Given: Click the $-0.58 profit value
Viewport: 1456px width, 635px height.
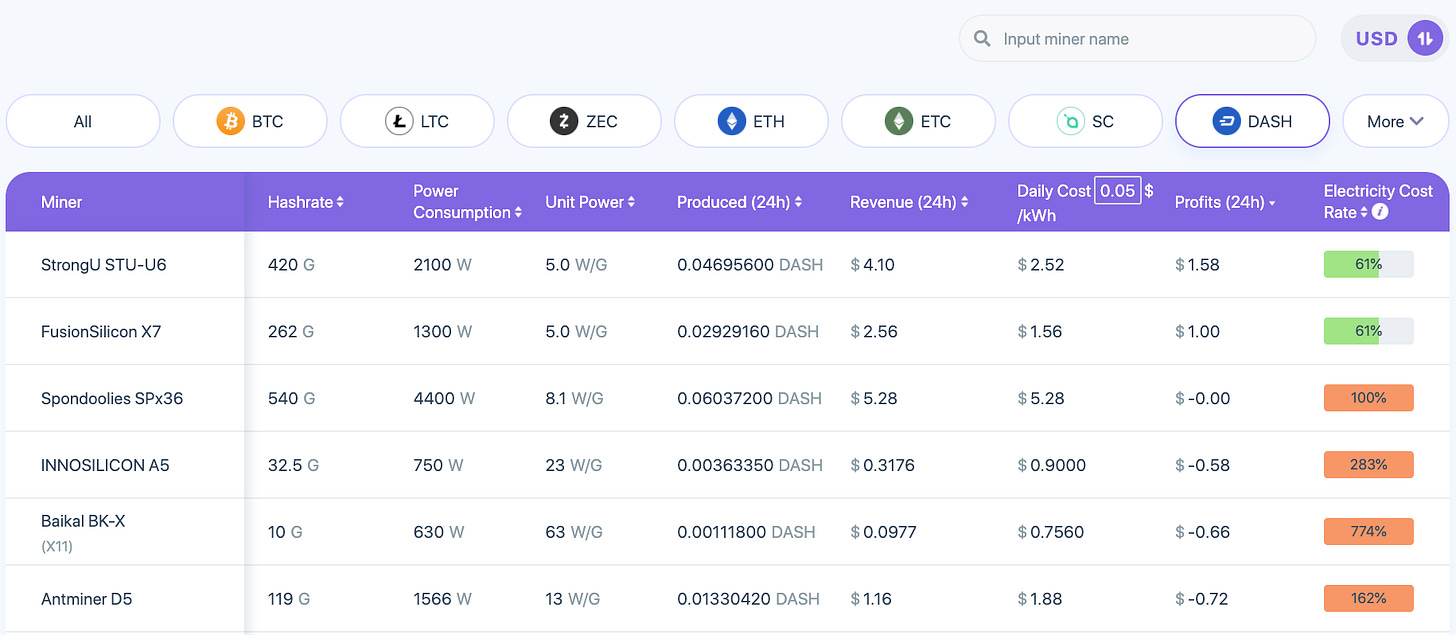Looking at the screenshot, I should pyautogui.click(x=1203, y=465).
